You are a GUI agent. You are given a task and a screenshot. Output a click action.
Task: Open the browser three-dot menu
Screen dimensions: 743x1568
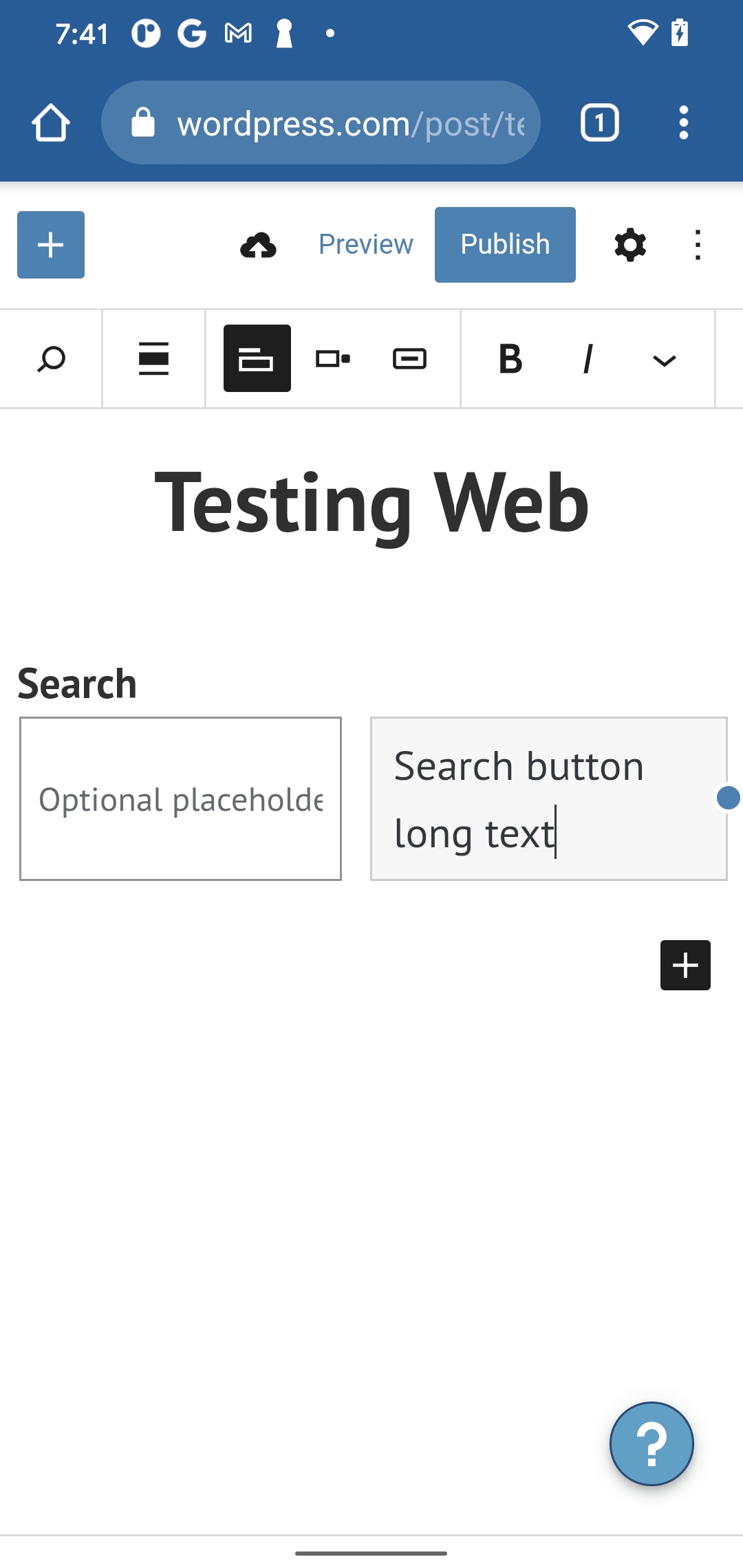coord(682,122)
